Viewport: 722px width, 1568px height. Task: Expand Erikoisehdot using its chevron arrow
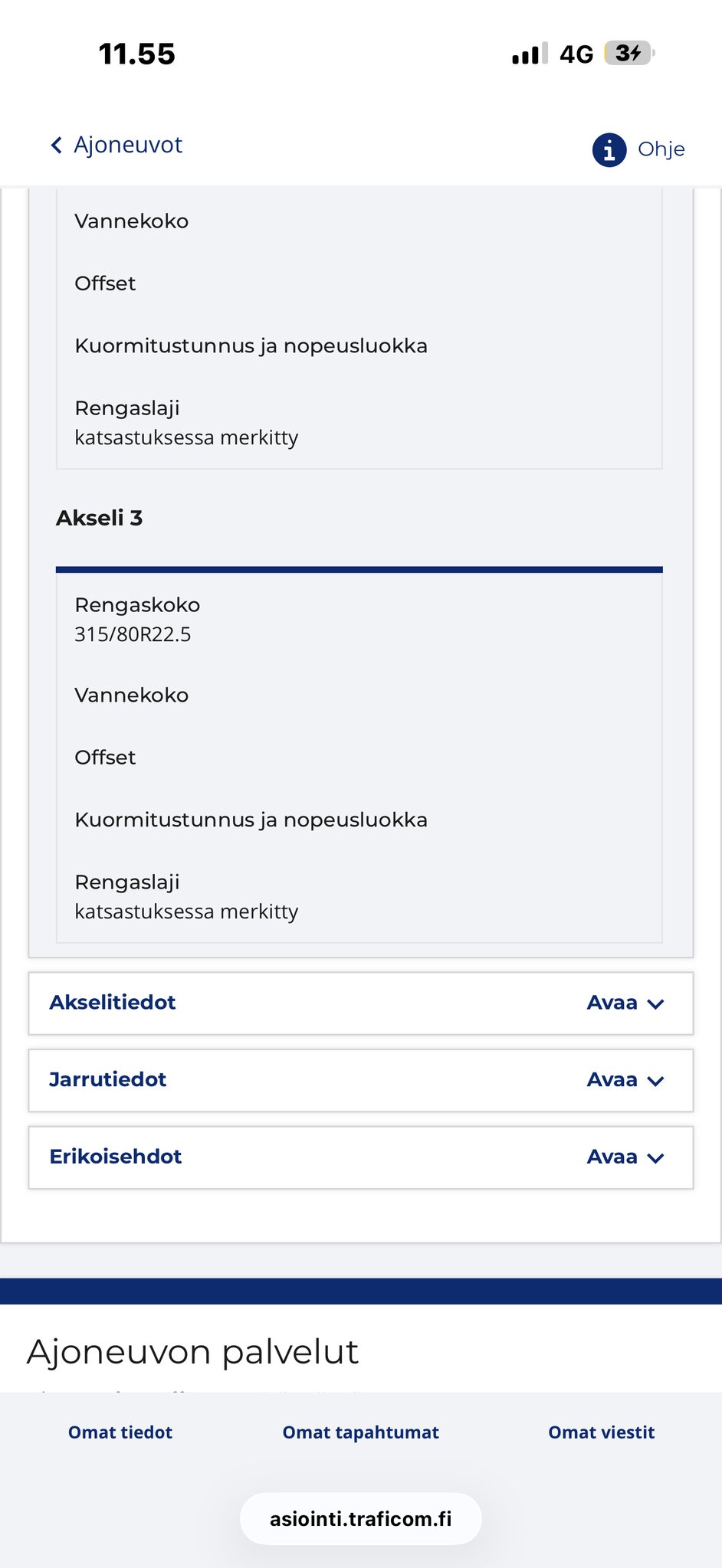pyautogui.click(x=655, y=1158)
